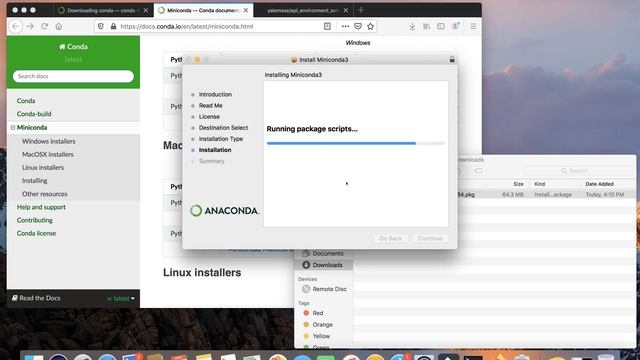Image resolution: width=640 pixels, height=360 pixels.
Task: Sort Finder list by Size column
Action: click(518, 184)
